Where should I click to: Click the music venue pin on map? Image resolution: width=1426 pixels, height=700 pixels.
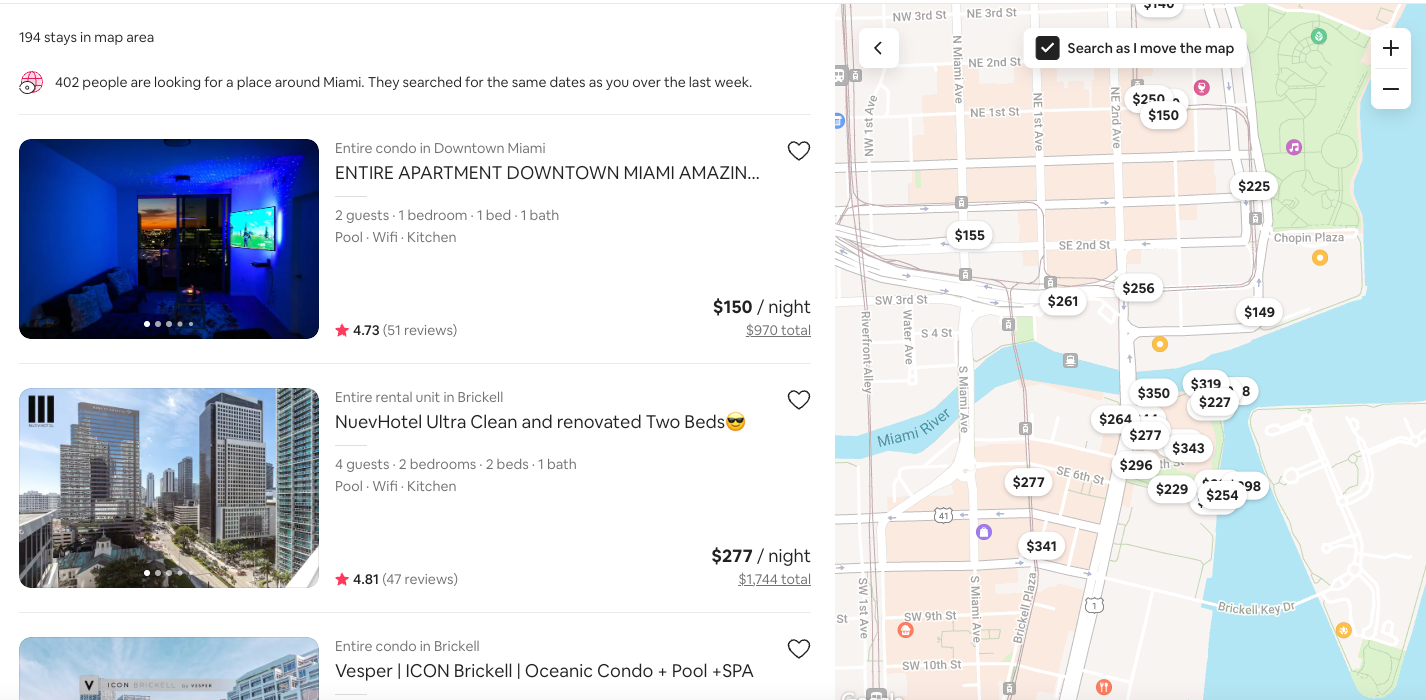[1294, 147]
